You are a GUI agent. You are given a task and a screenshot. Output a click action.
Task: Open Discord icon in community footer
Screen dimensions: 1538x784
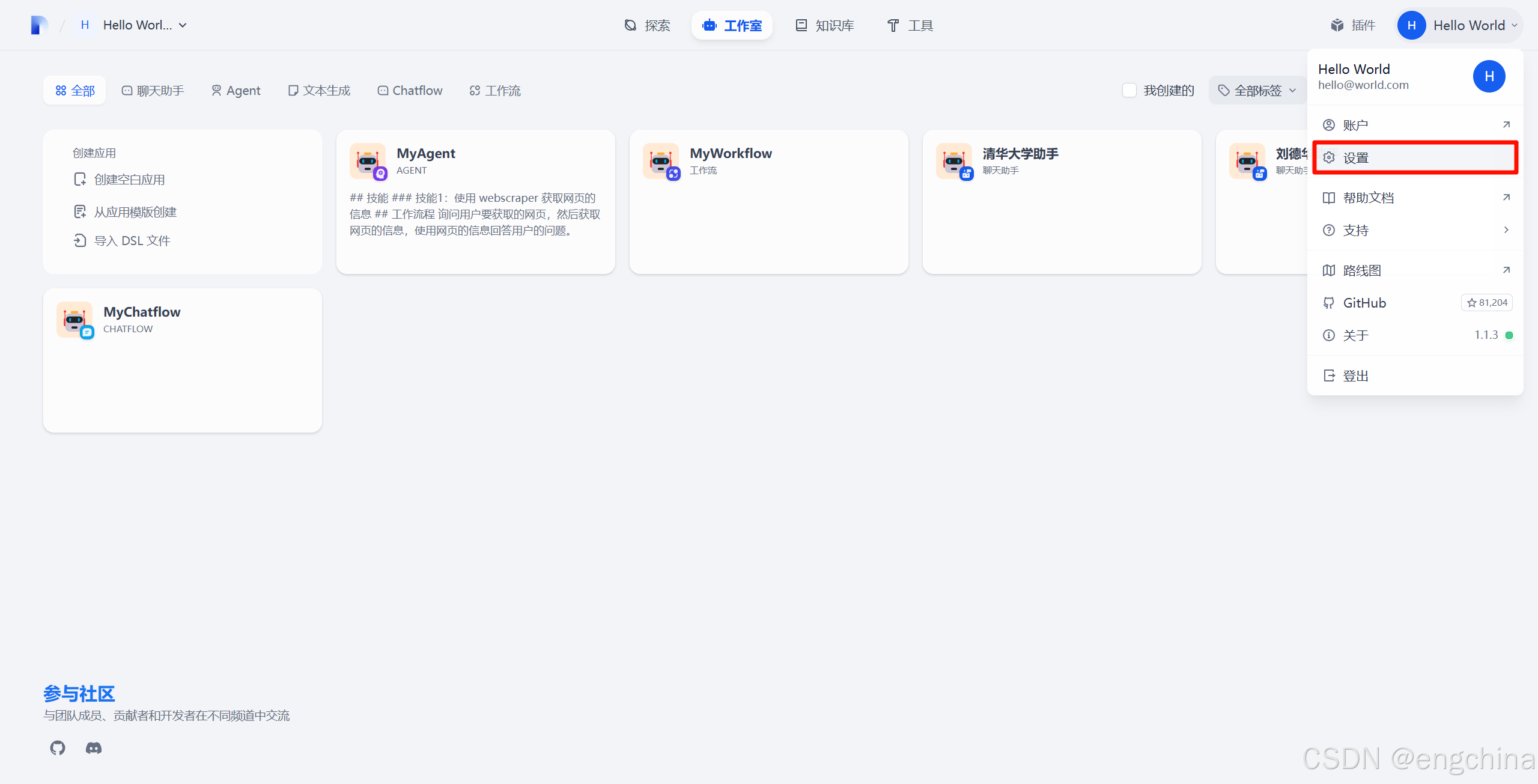click(94, 748)
